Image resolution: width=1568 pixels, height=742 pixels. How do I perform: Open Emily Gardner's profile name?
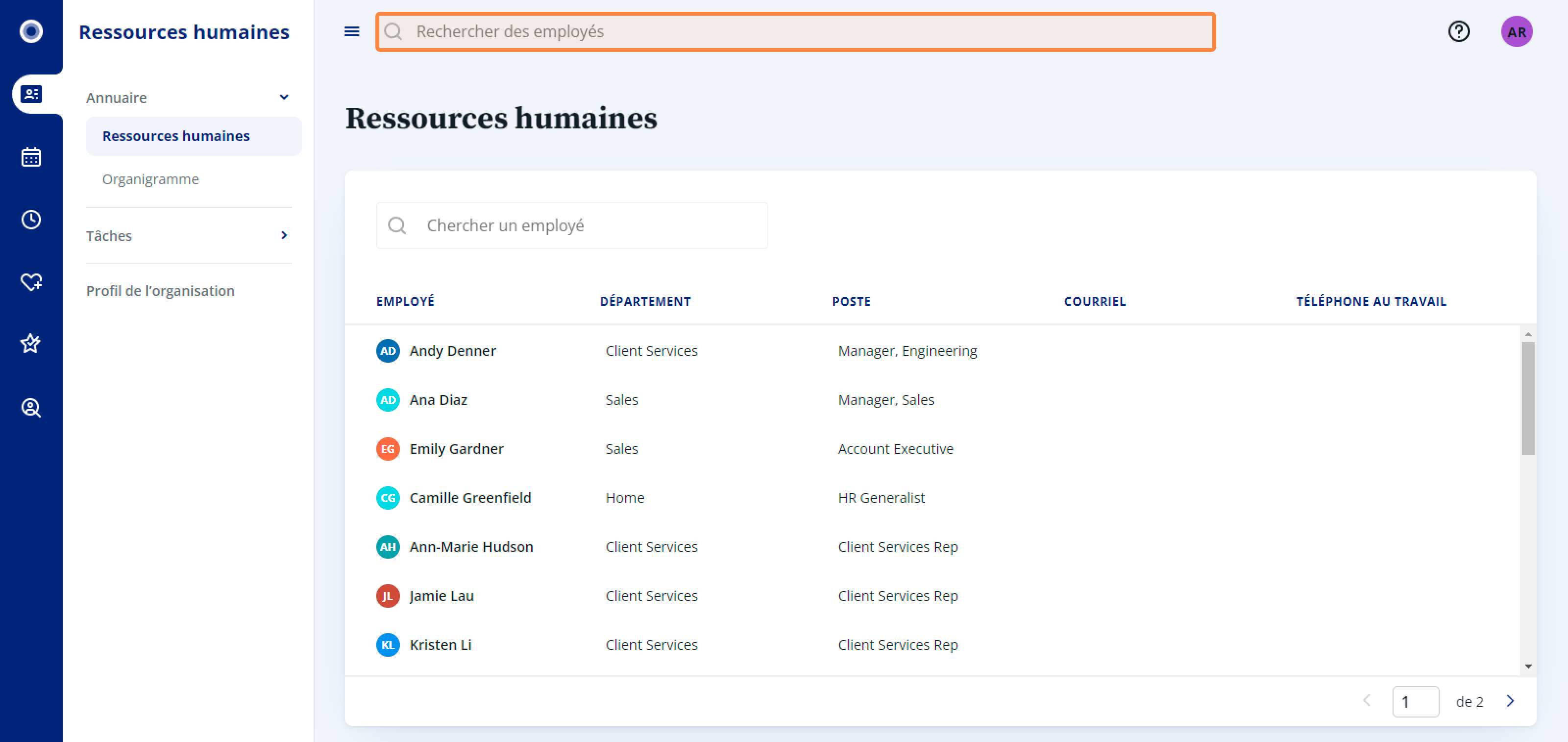click(x=457, y=449)
